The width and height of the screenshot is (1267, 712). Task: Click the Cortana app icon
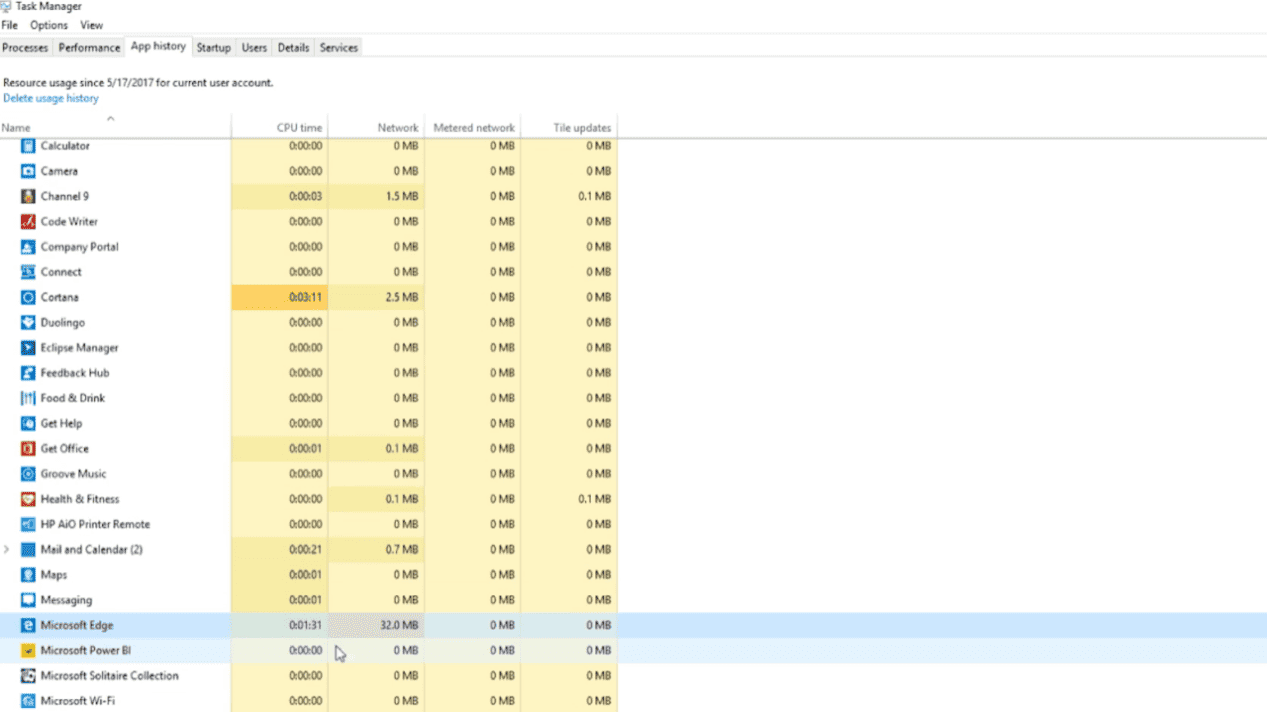point(28,297)
